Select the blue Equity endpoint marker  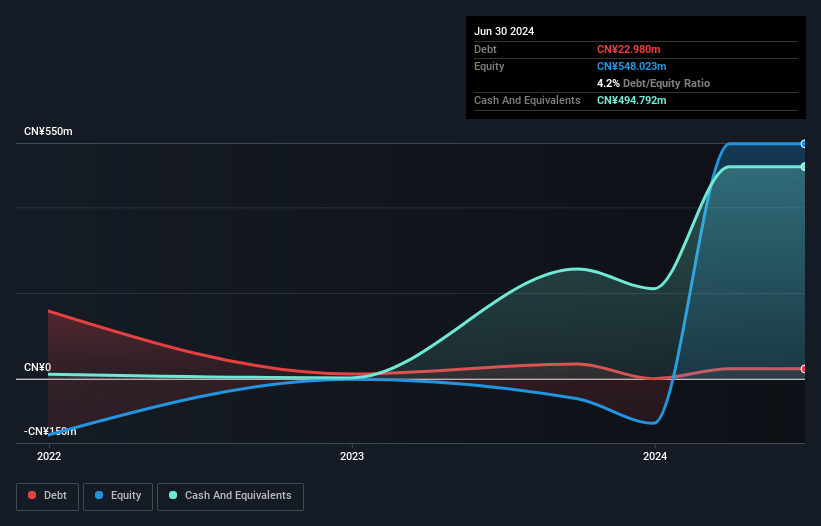[x=804, y=144]
